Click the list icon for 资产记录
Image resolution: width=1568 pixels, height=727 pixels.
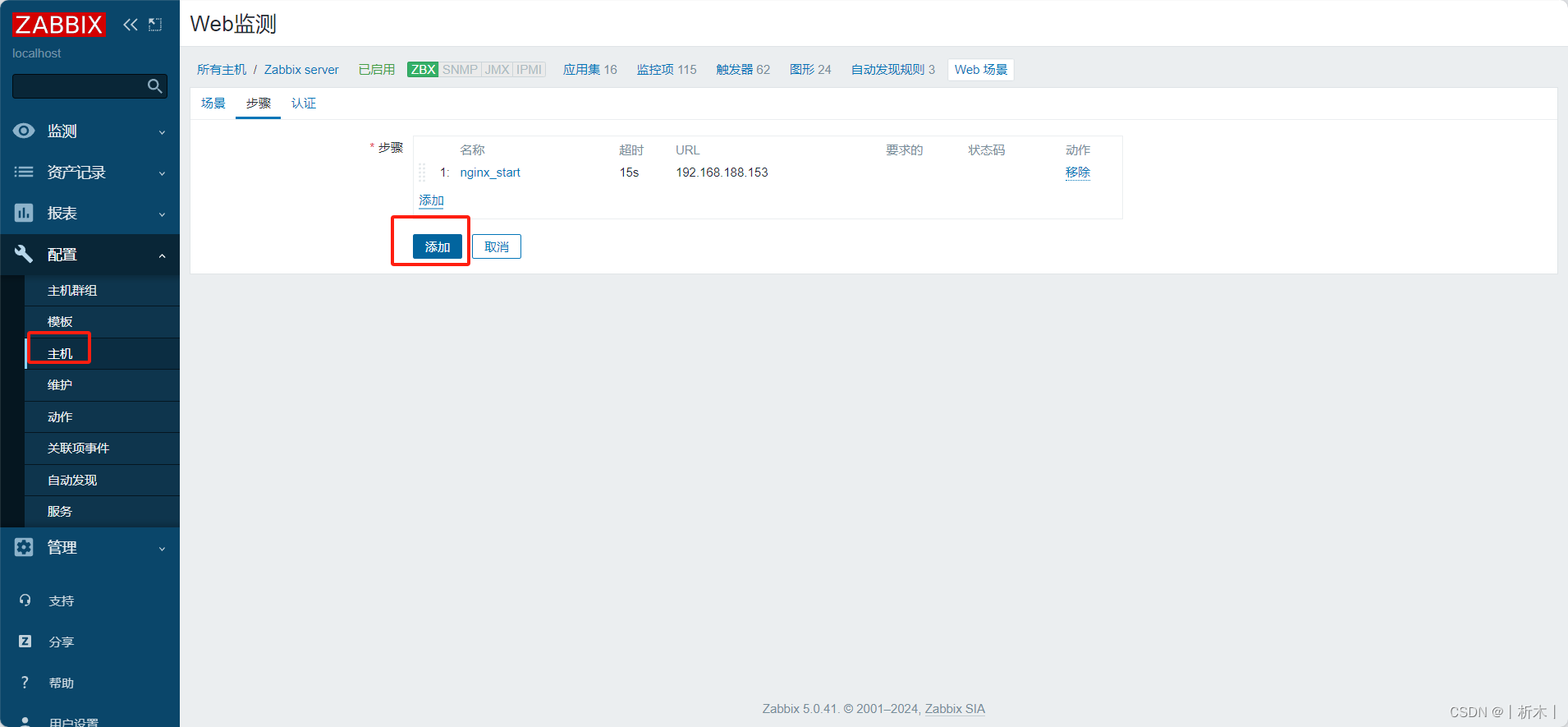[x=25, y=172]
